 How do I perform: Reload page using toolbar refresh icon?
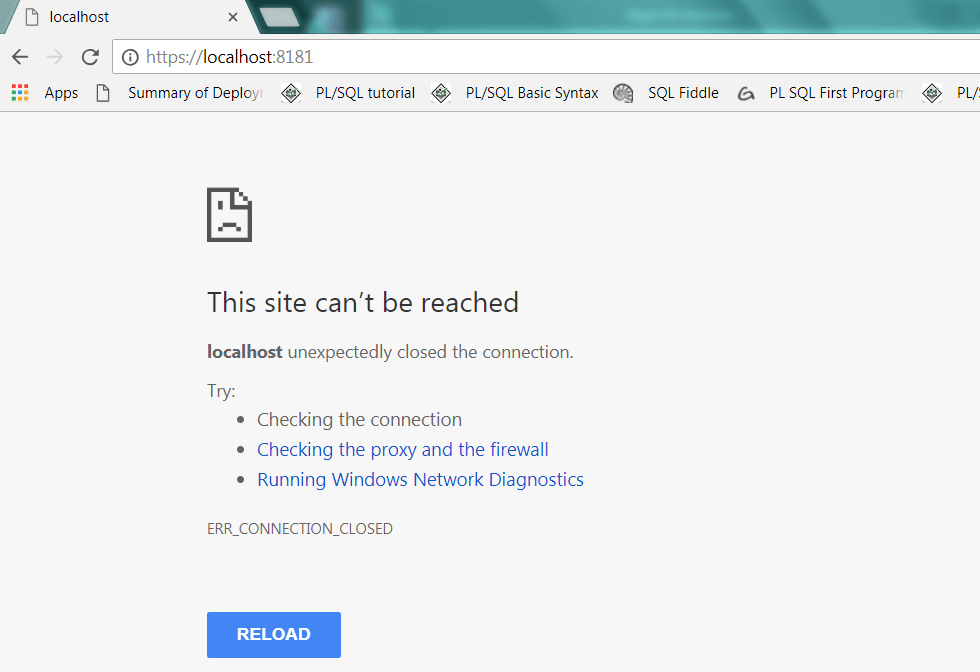coord(91,57)
